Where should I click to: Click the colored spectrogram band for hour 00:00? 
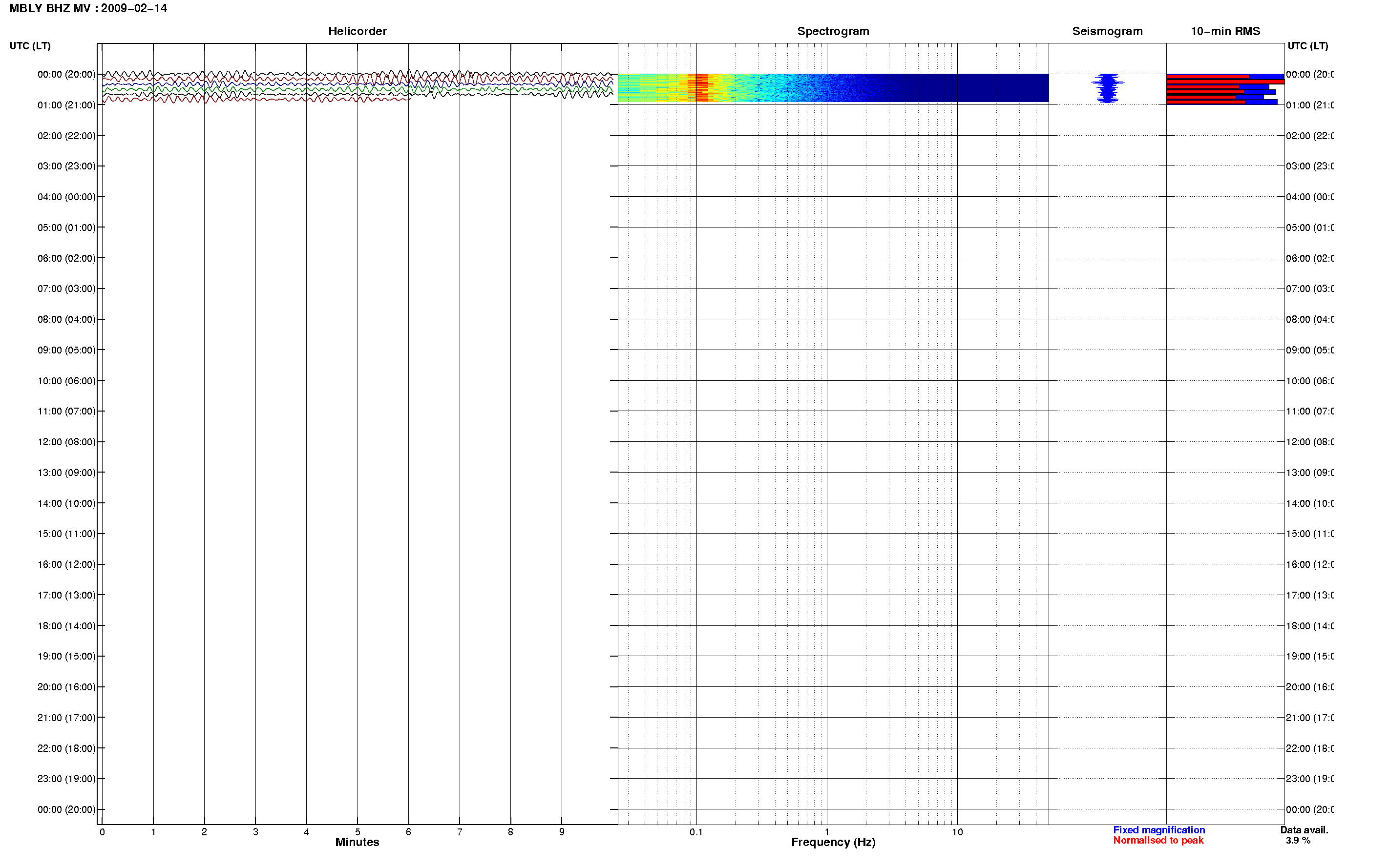833,88
